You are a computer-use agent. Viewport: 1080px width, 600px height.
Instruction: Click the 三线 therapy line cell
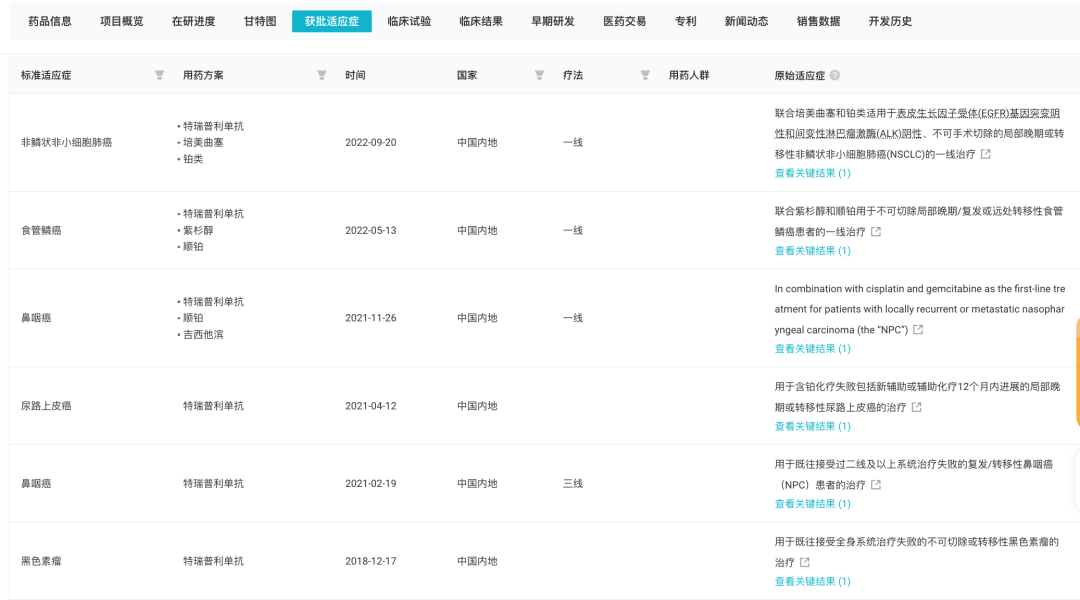point(573,484)
